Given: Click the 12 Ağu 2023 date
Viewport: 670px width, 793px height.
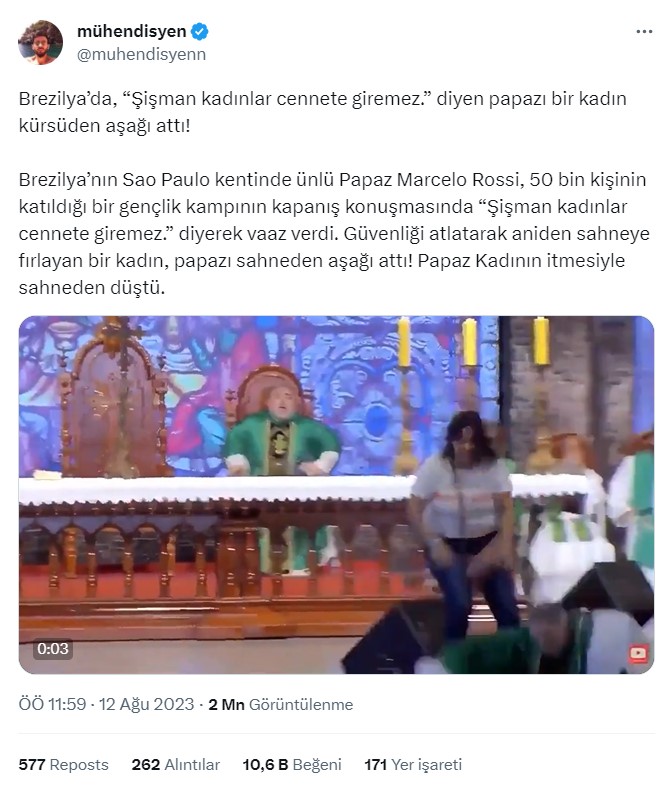Looking at the screenshot, I should [147, 704].
